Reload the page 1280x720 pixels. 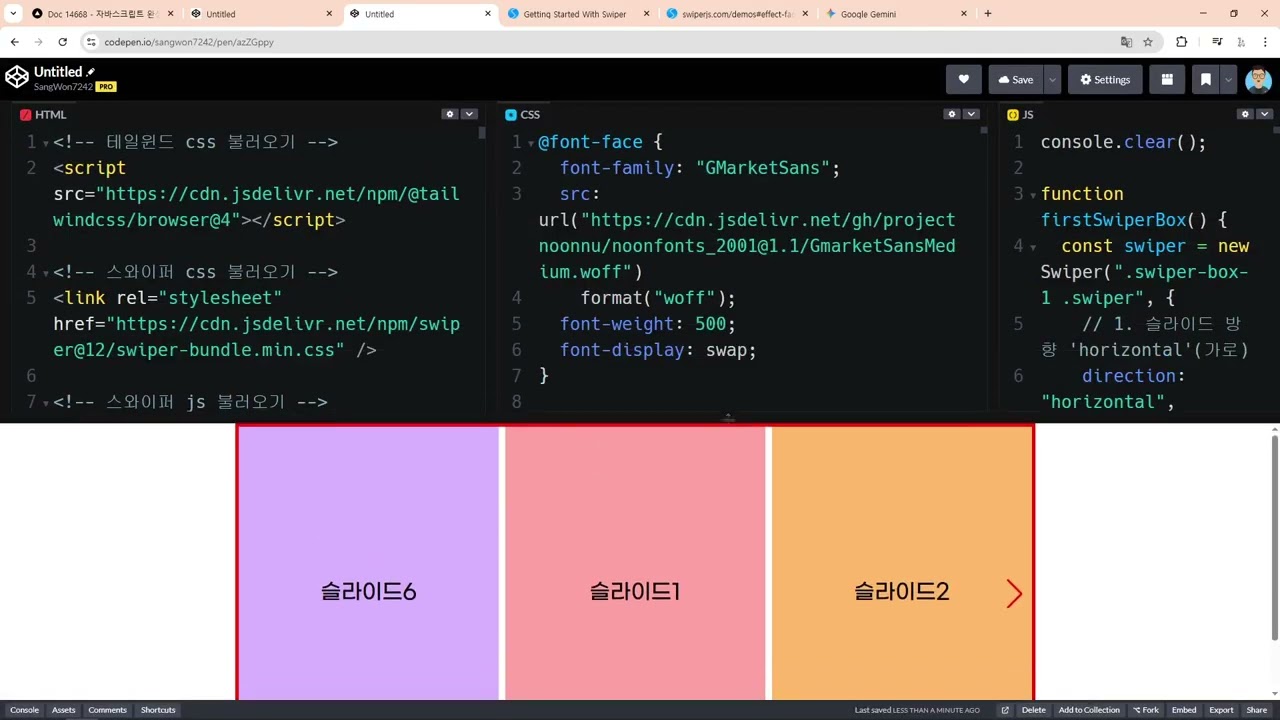point(63,42)
